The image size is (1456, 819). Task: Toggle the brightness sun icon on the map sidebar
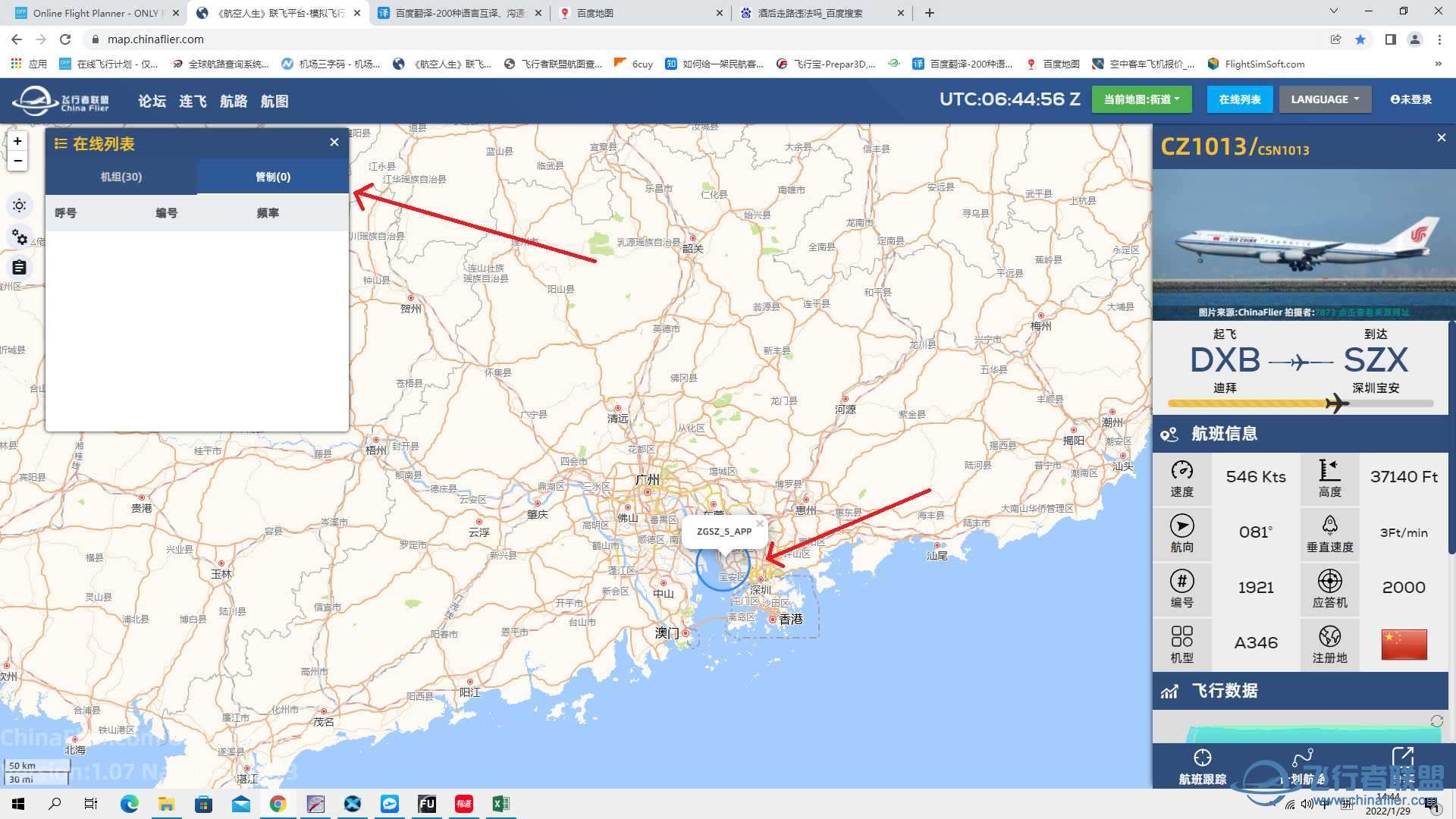[19, 206]
